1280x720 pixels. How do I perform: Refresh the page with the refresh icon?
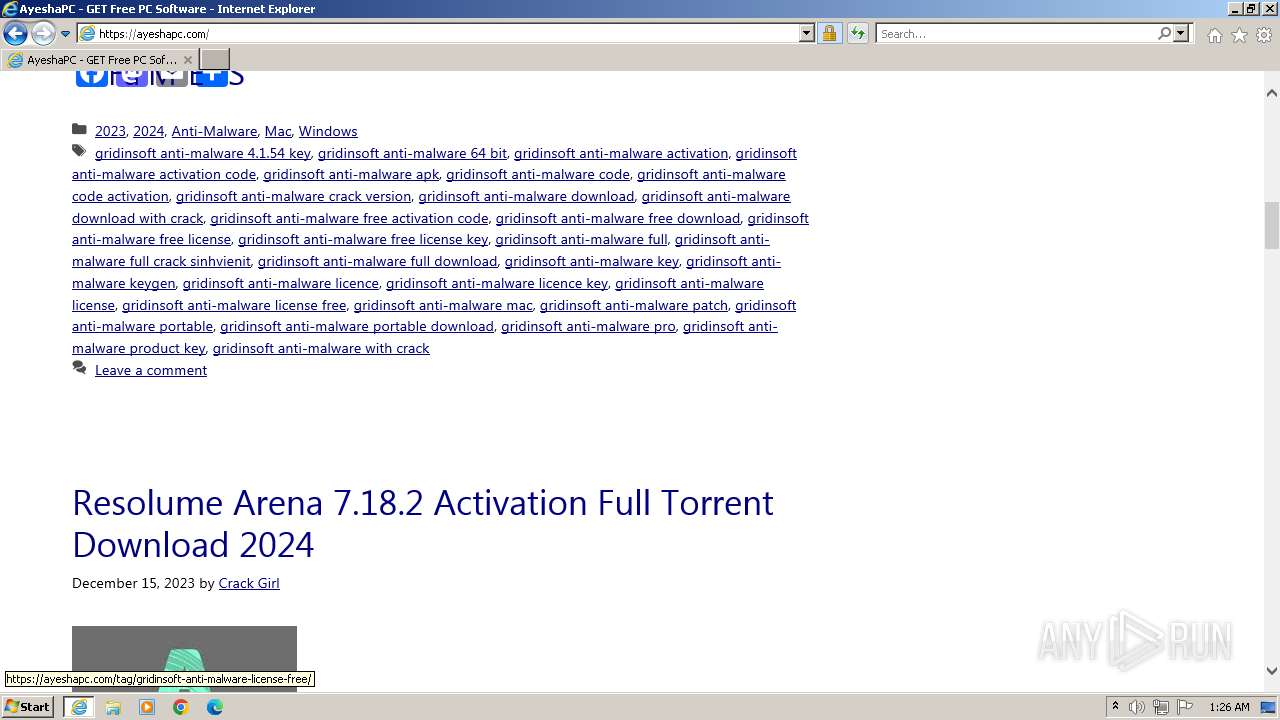[857, 33]
